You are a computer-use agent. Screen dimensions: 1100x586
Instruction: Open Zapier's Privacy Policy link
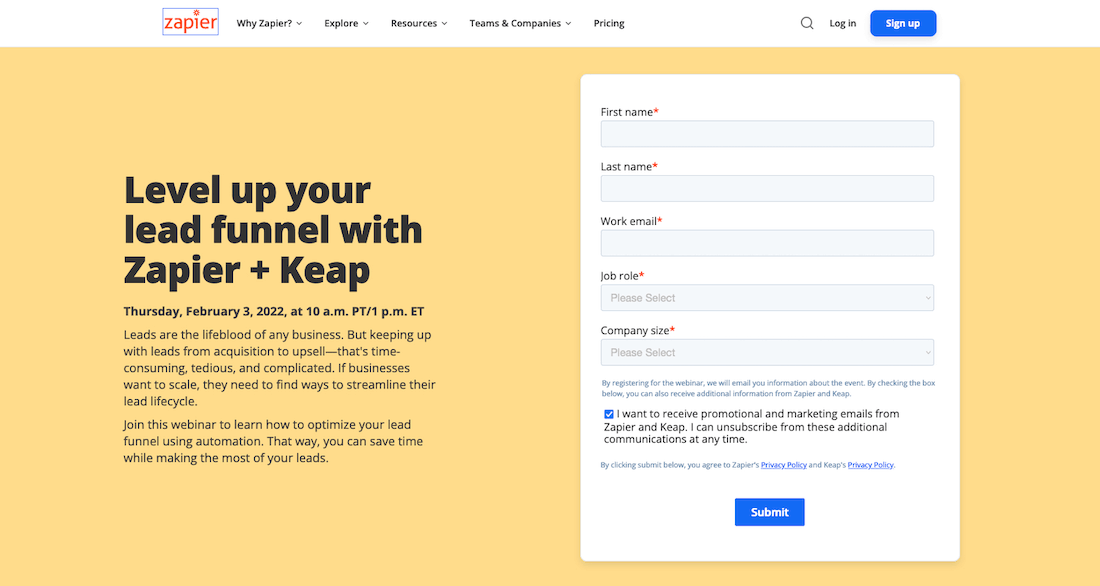click(x=784, y=465)
